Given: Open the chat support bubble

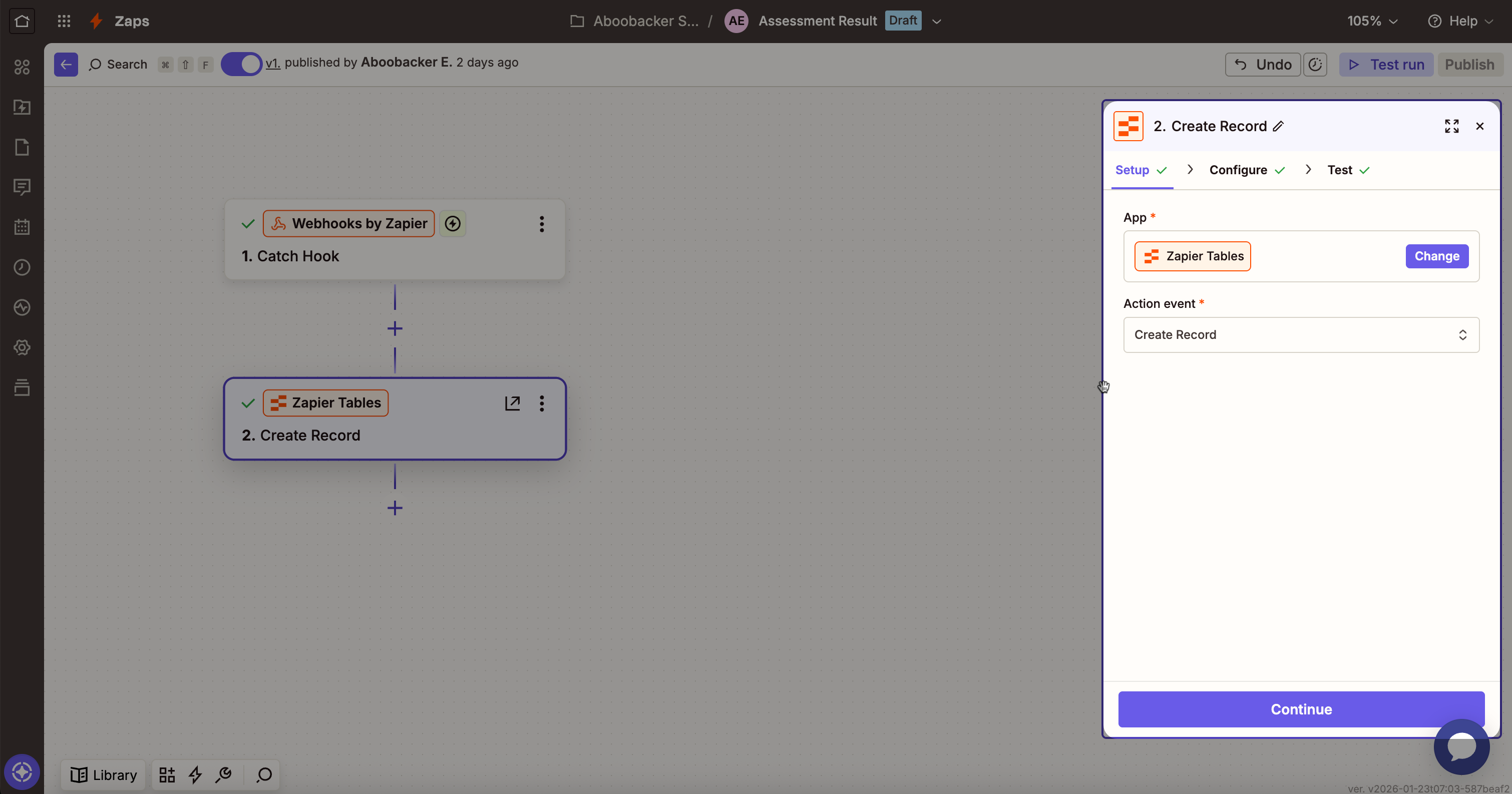Looking at the screenshot, I should (1461, 746).
